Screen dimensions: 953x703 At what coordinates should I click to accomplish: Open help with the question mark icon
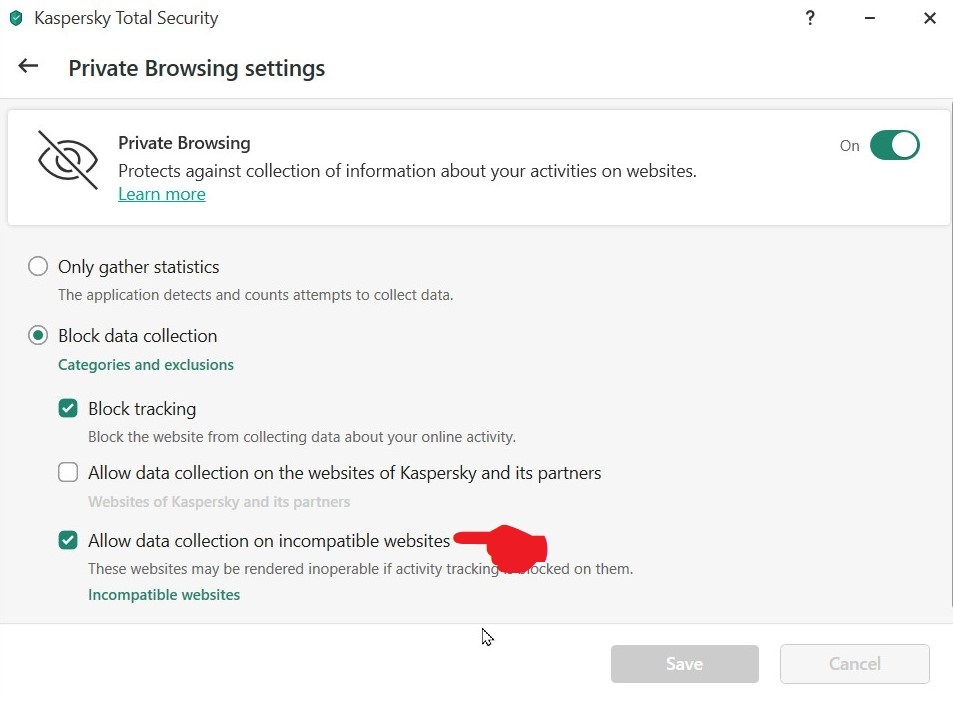[810, 18]
